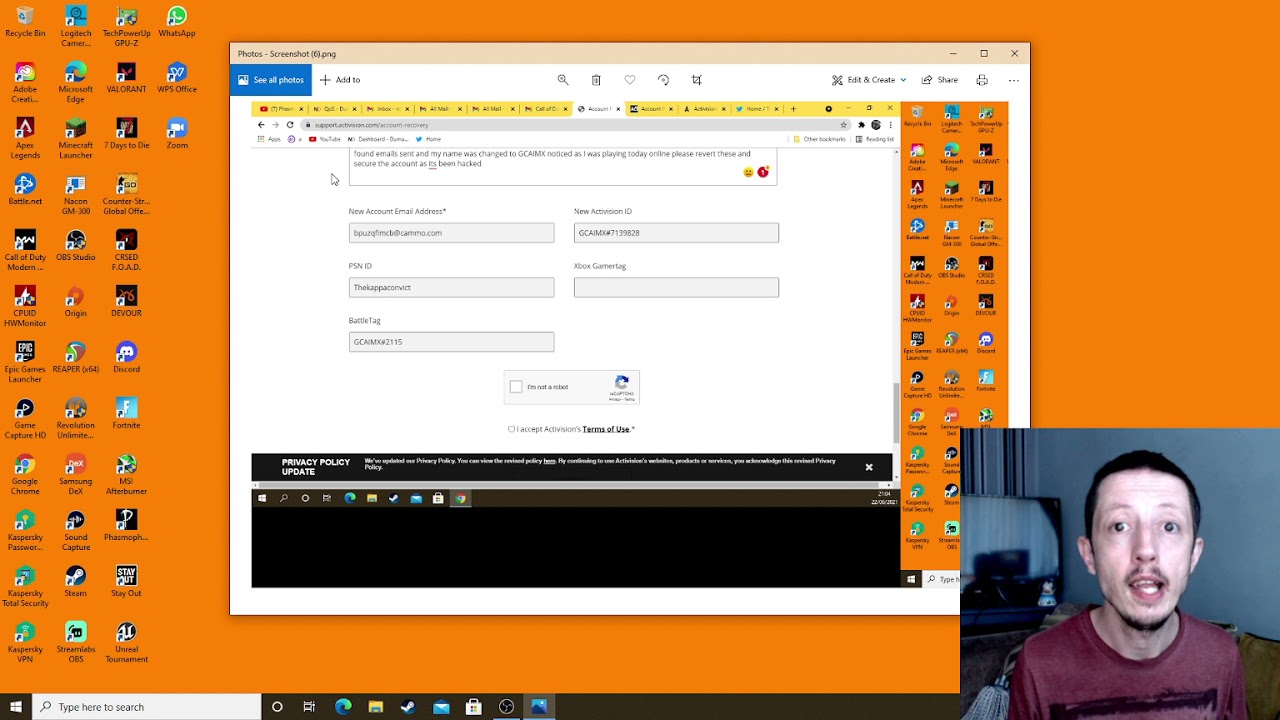Open File Explorer from the taskbar

(375, 707)
